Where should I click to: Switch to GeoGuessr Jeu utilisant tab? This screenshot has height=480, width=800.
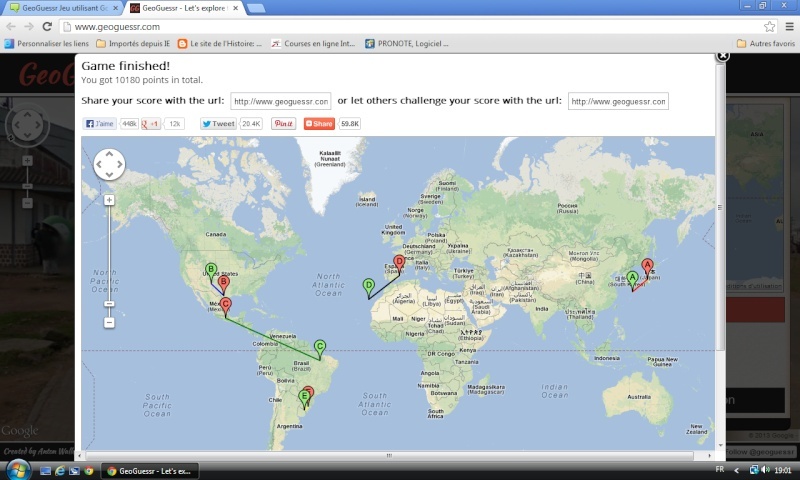click(63, 8)
